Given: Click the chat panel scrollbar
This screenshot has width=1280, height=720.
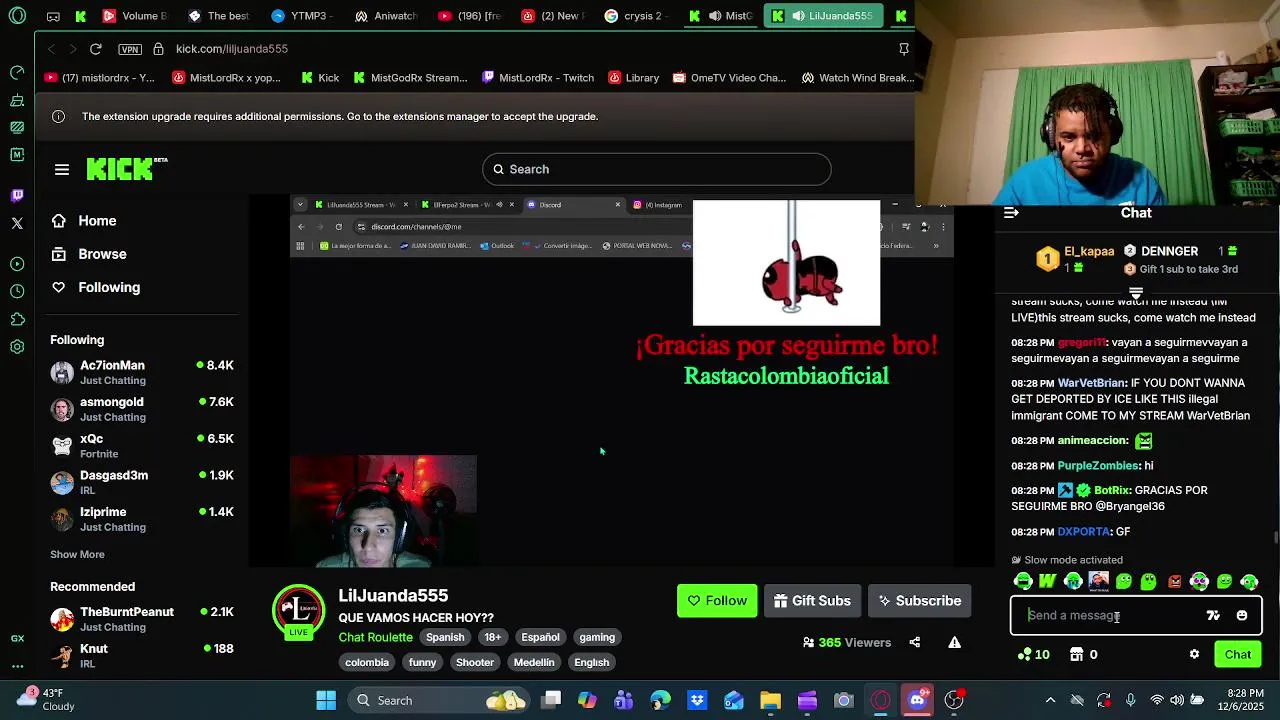Looking at the screenshot, I should click(1275, 538).
